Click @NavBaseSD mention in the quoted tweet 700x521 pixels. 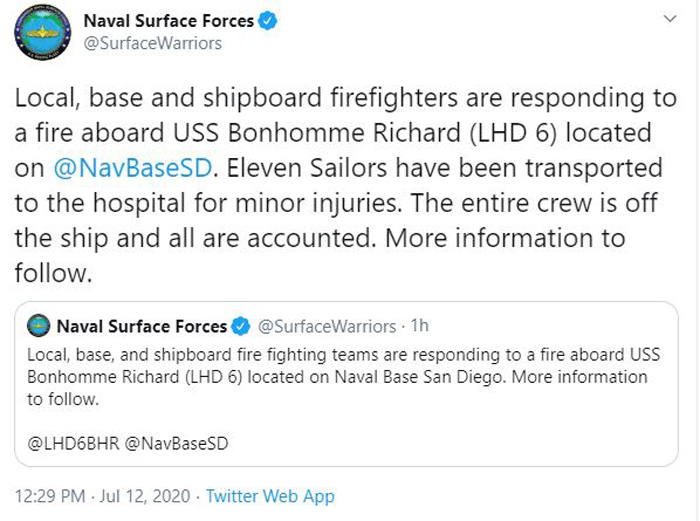click(x=176, y=443)
